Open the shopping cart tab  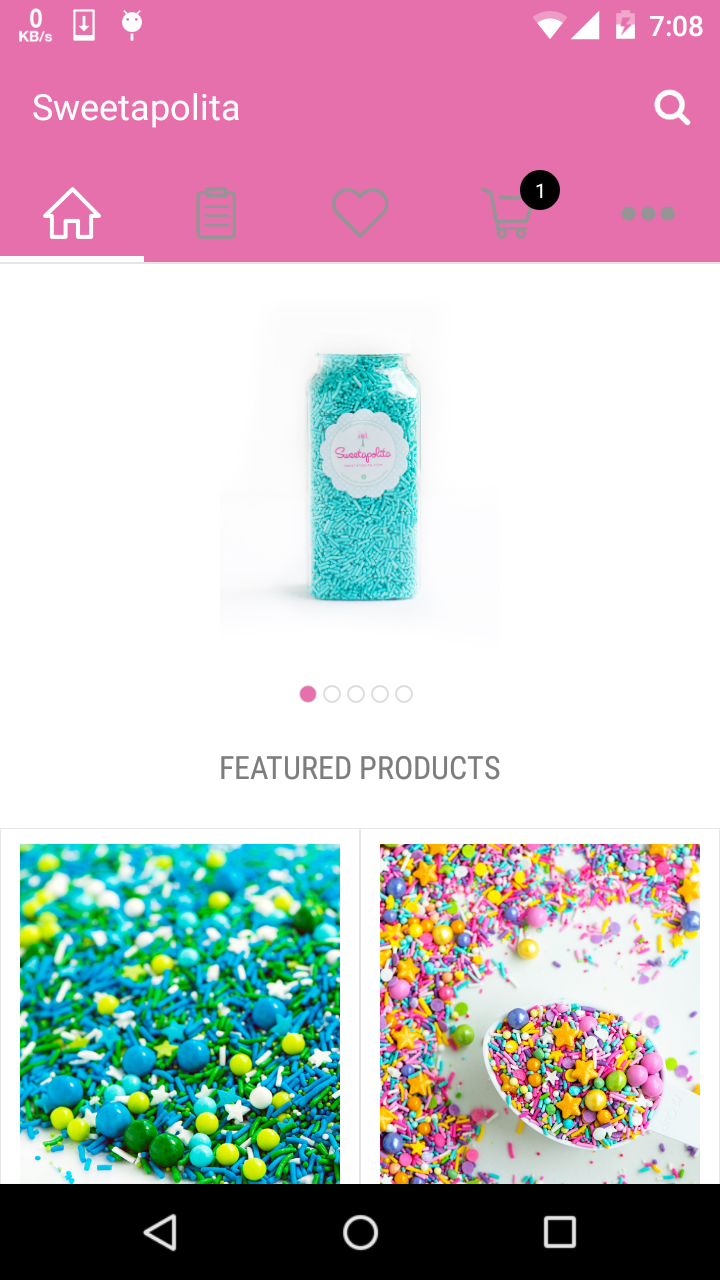(506, 214)
